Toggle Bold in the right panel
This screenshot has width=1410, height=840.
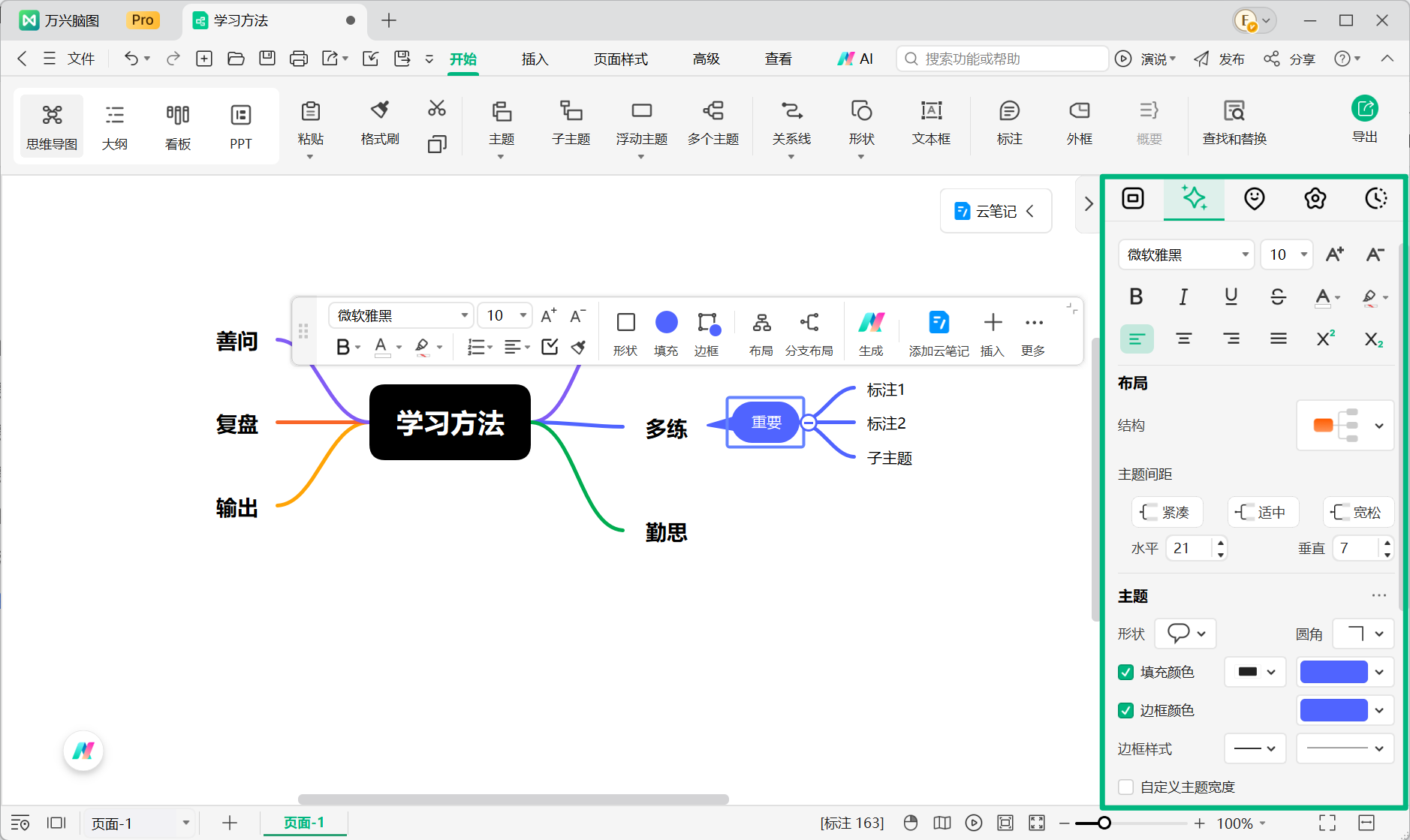click(1136, 297)
